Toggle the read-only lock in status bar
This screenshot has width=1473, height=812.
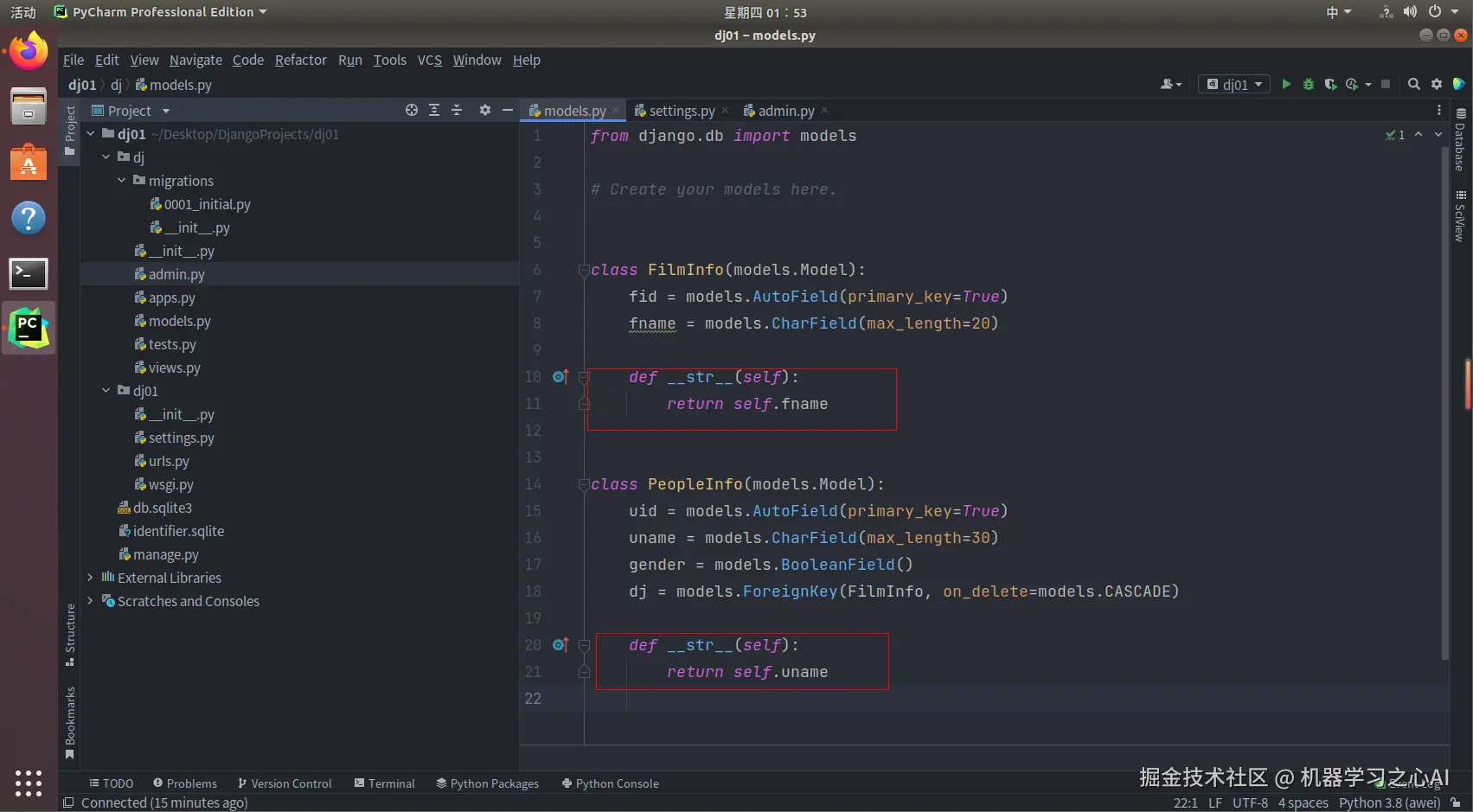point(1456,802)
